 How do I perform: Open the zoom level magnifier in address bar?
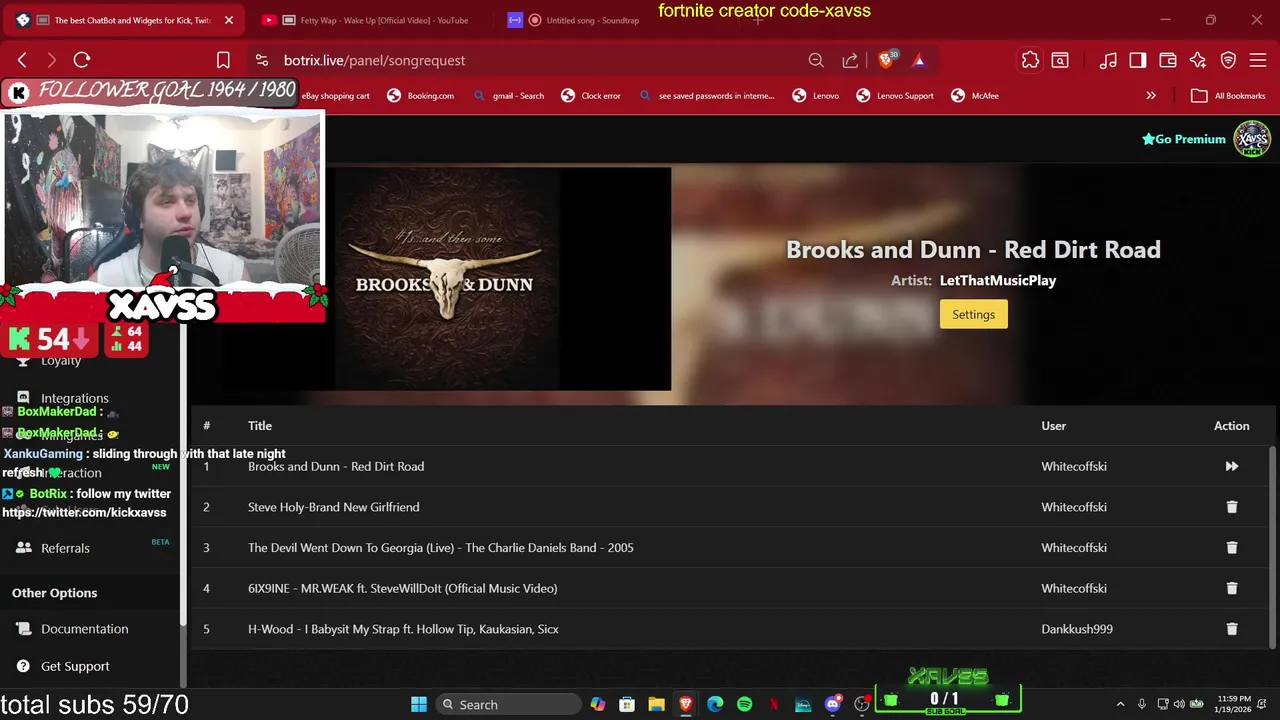coord(816,60)
